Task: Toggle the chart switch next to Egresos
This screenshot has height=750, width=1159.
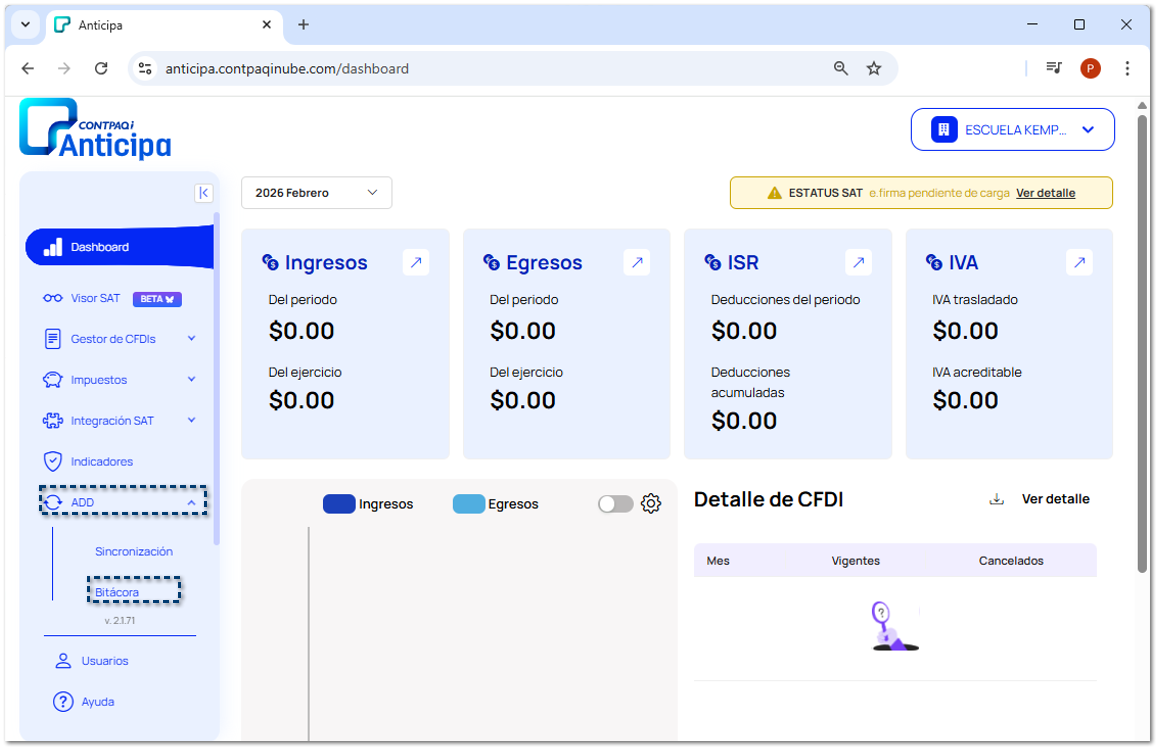Action: pos(615,504)
